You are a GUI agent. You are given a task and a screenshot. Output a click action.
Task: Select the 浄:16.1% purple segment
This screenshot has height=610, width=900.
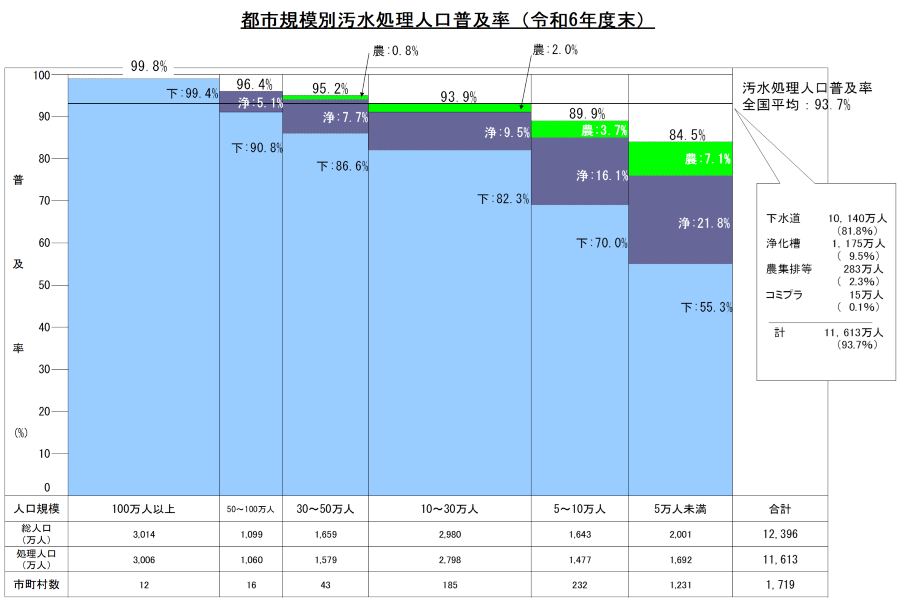point(602,176)
